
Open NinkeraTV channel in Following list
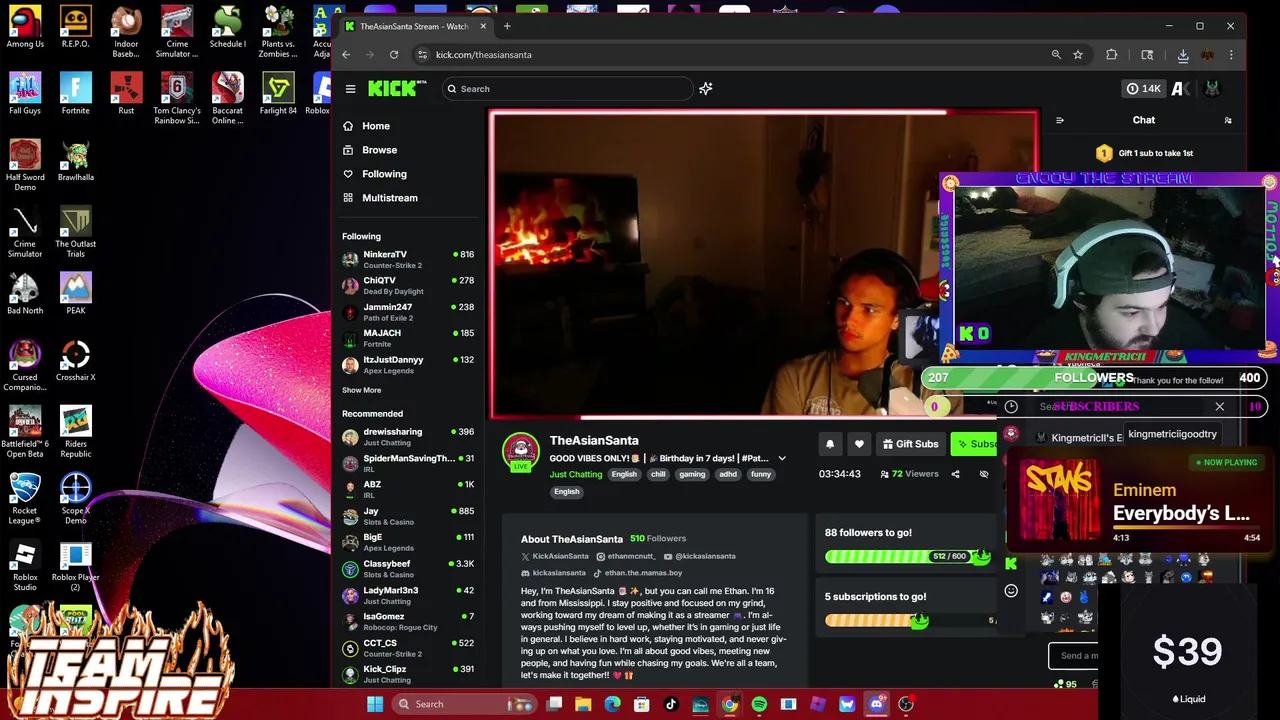[408, 259]
